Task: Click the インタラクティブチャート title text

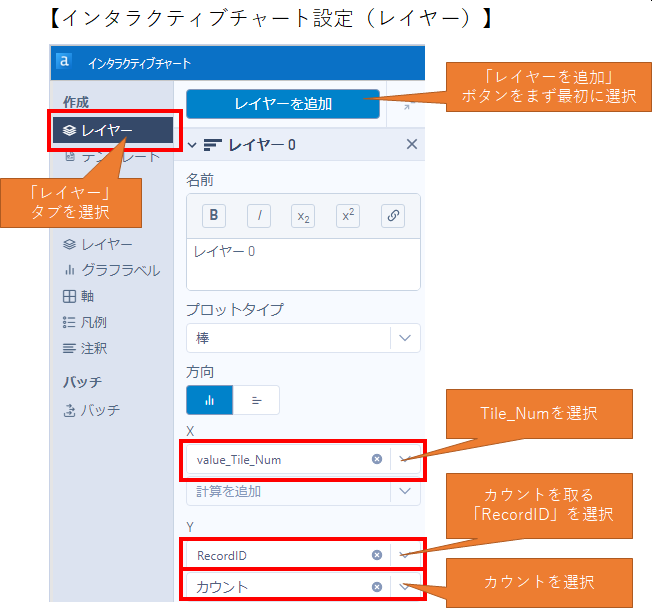Action: [x=139, y=63]
